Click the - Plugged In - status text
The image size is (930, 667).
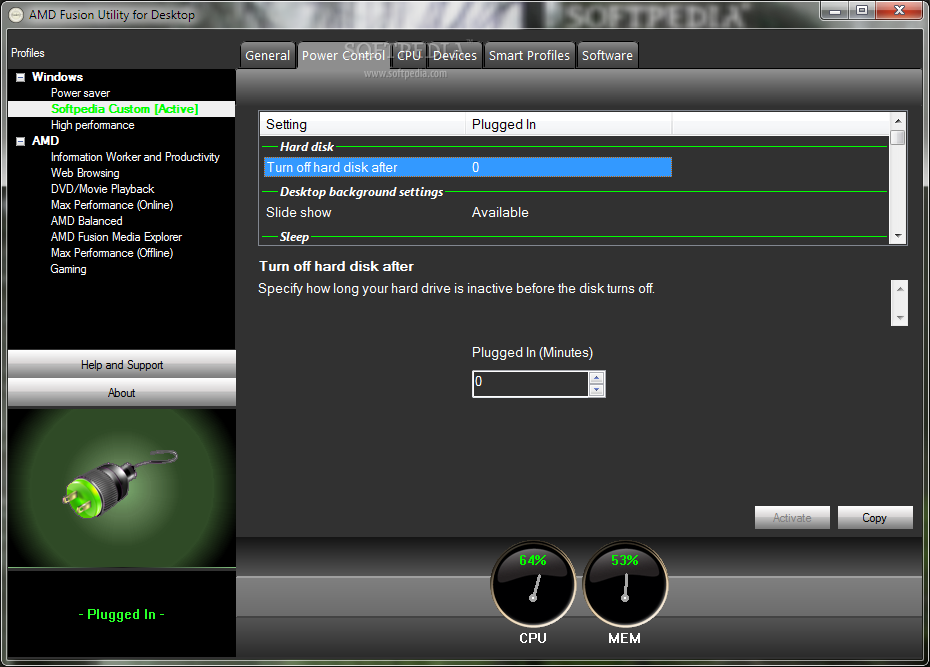click(x=122, y=614)
